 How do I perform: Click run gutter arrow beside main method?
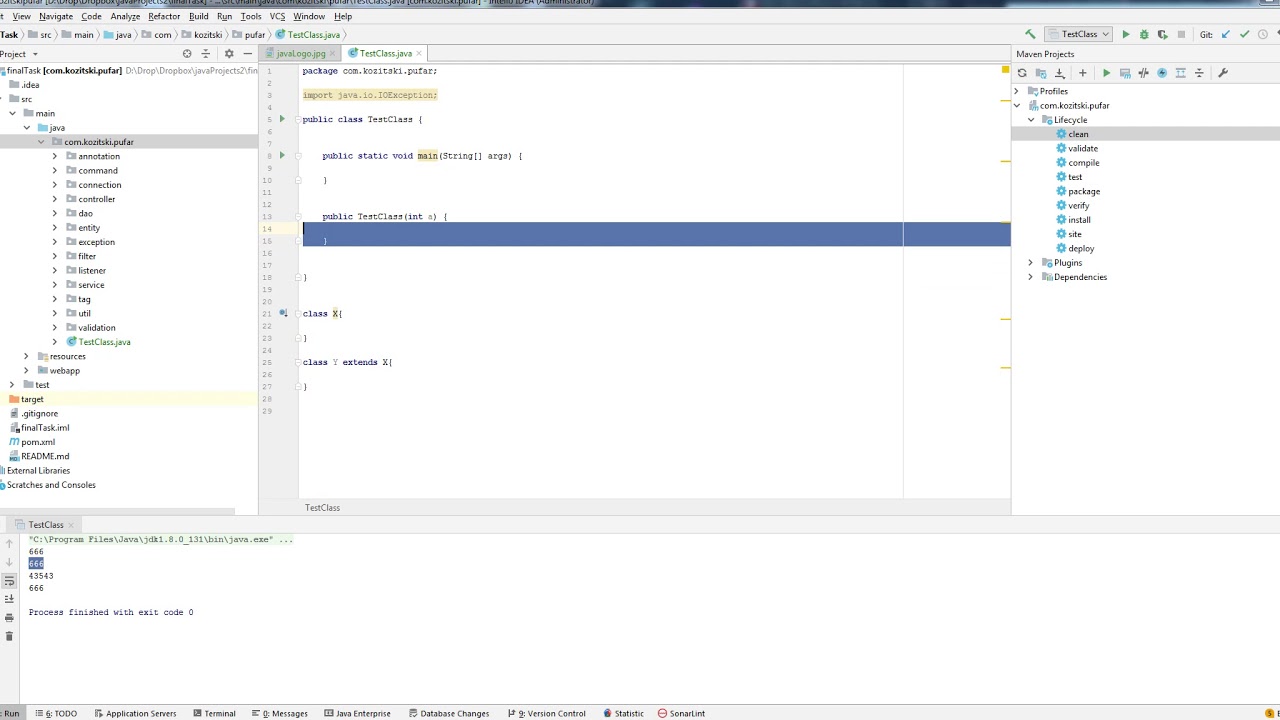[282, 156]
